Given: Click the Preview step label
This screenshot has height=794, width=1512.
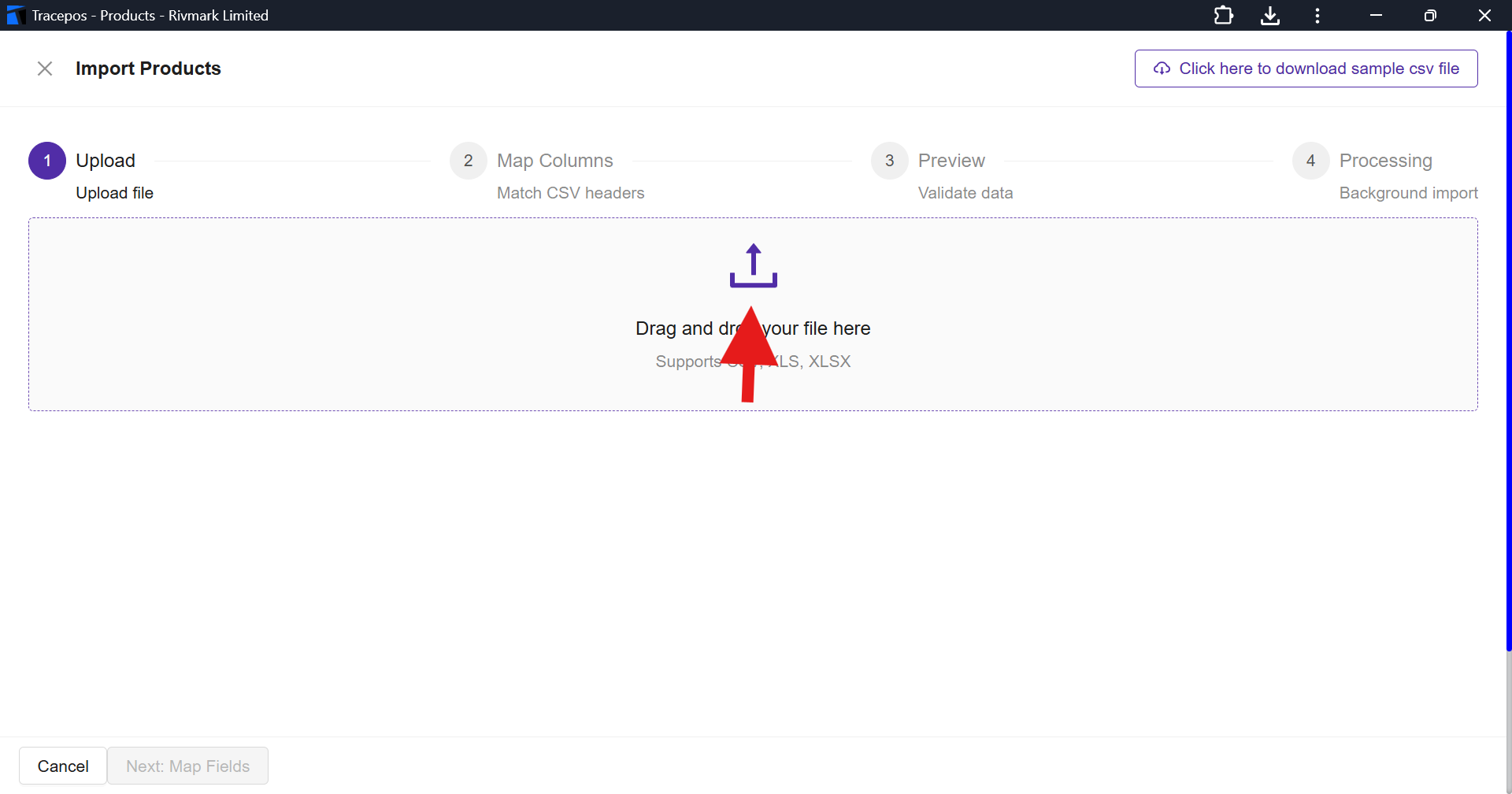Looking at the screenshot, I should tap(951, 161).
